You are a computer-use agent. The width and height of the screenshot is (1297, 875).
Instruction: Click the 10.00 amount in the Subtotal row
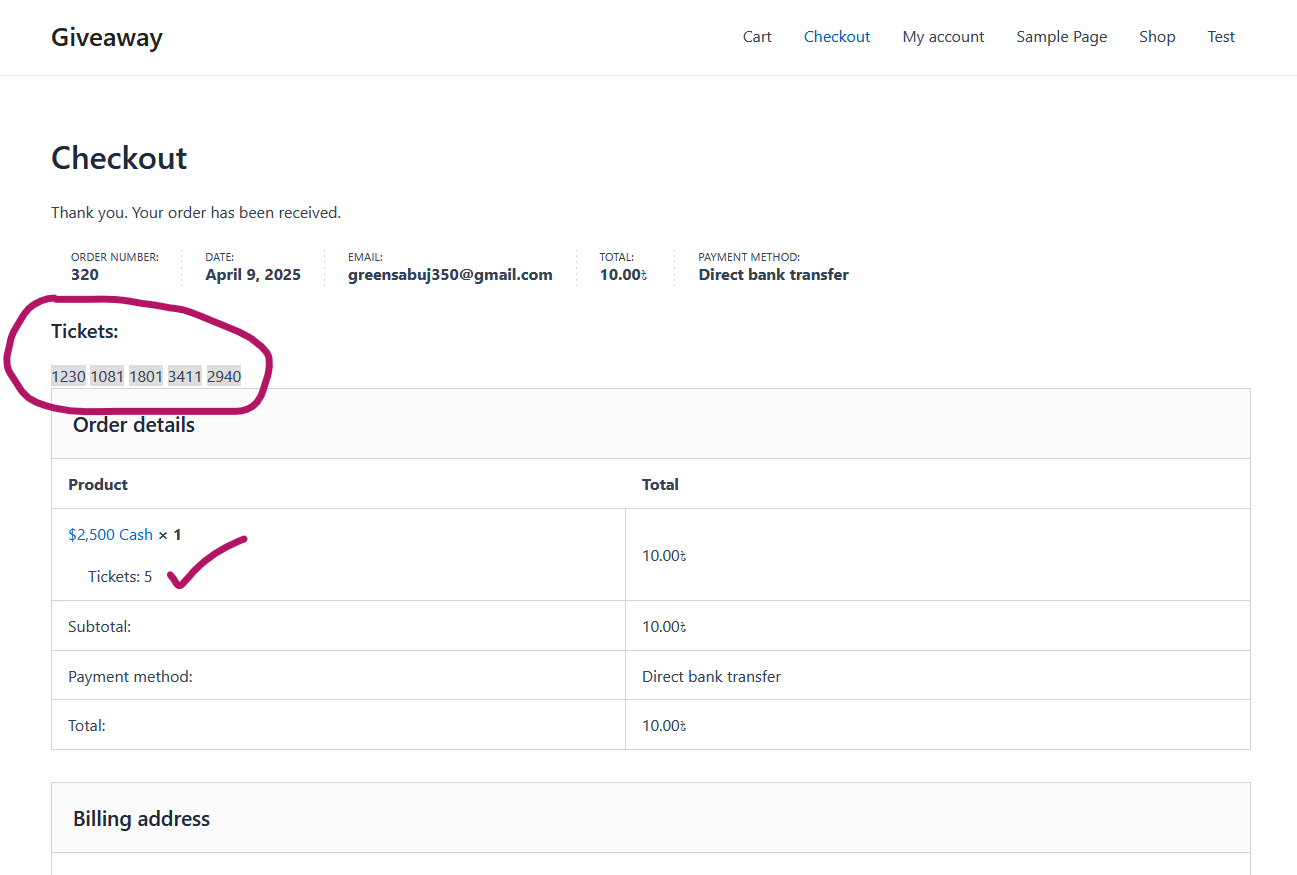pyautogui.click(x=664, y=627)
